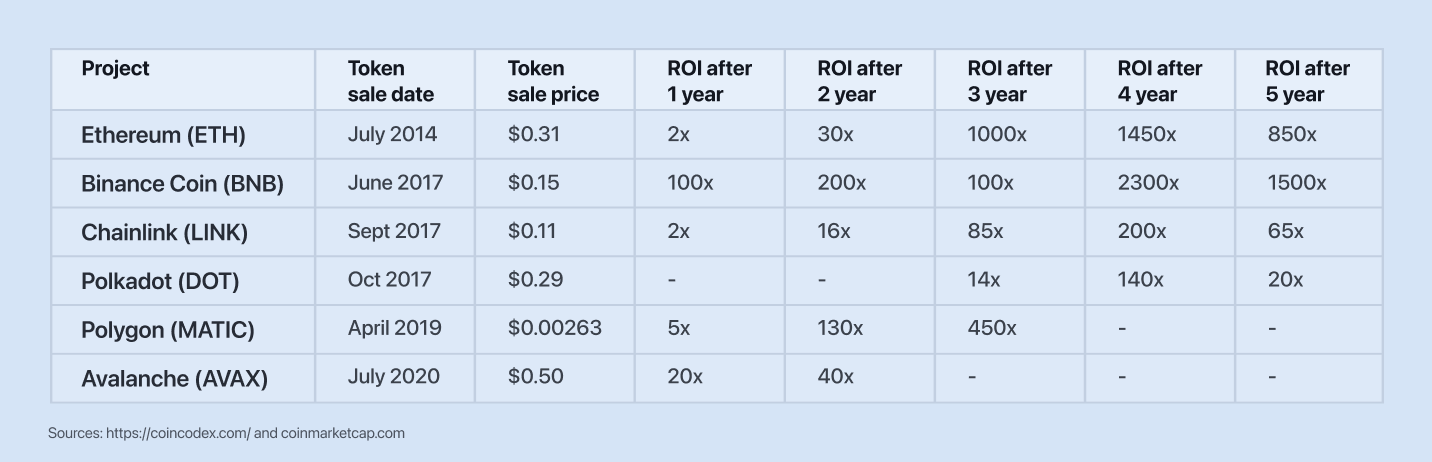Select the ROI after 1 year header
The image size is (1432, 462).
(x=709, y=81)
